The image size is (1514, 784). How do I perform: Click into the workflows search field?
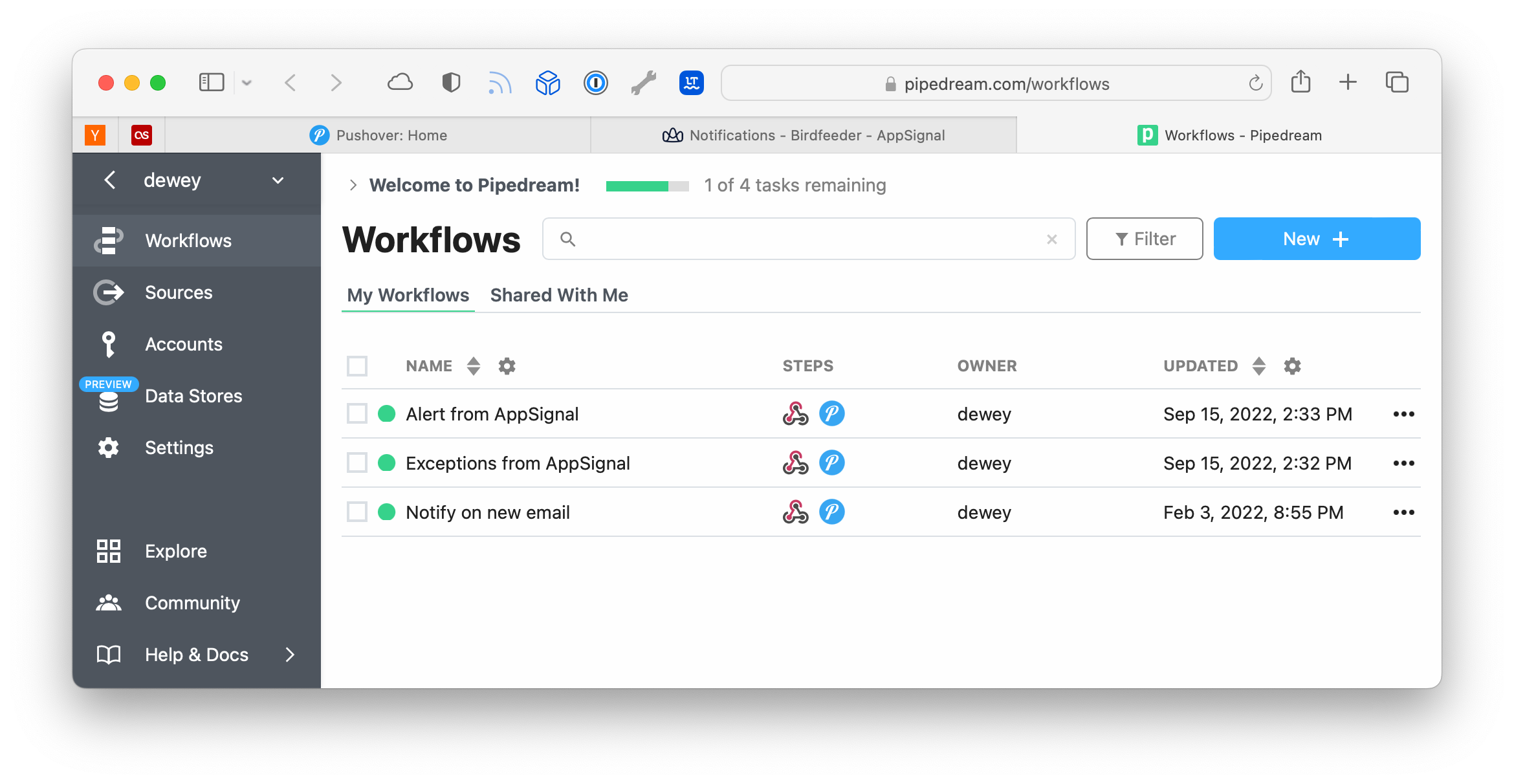(809, 239)
